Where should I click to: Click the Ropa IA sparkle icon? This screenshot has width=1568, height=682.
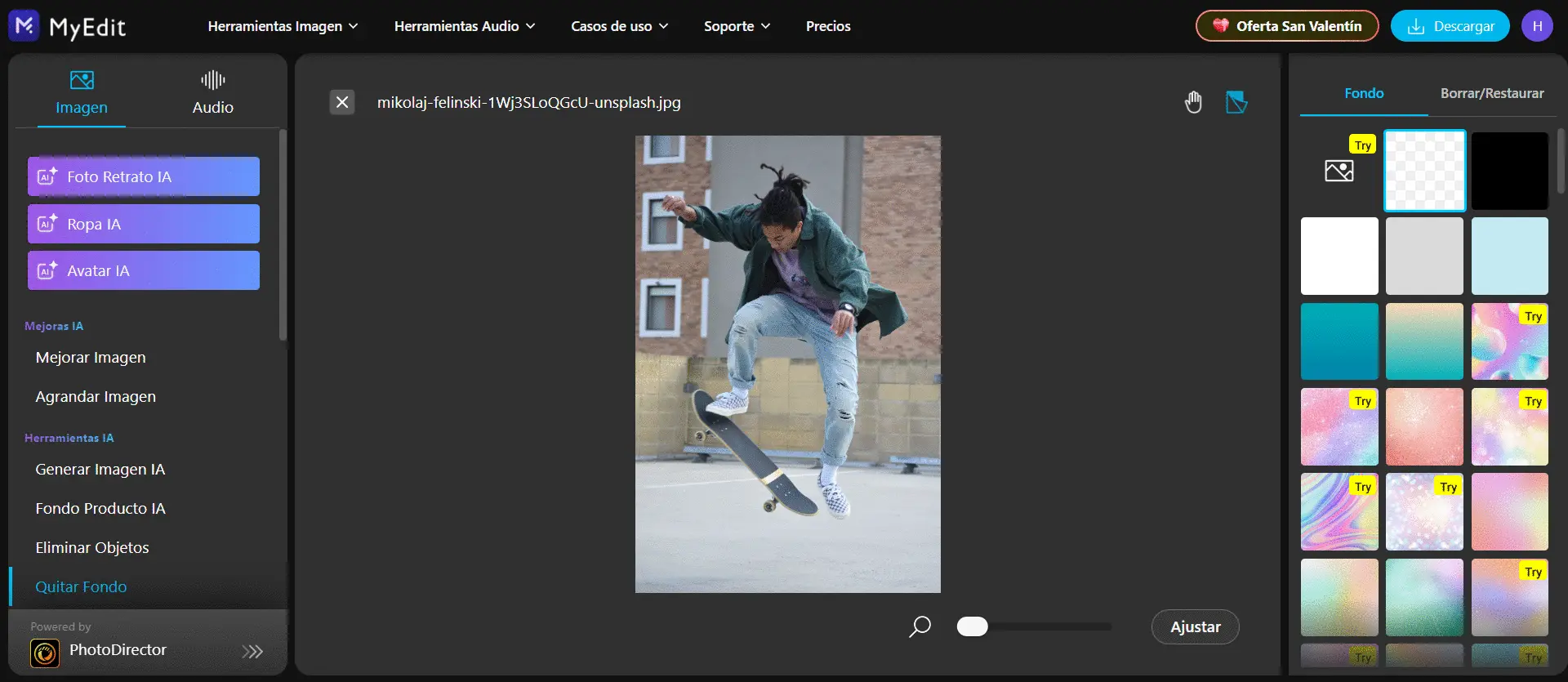coord(47,223)
